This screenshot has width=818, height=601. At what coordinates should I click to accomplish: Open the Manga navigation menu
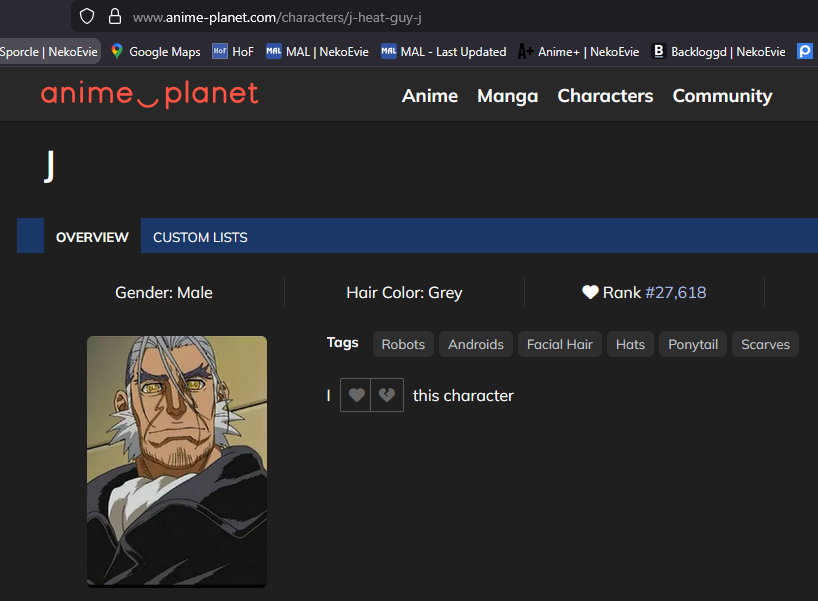pos(508,96)
